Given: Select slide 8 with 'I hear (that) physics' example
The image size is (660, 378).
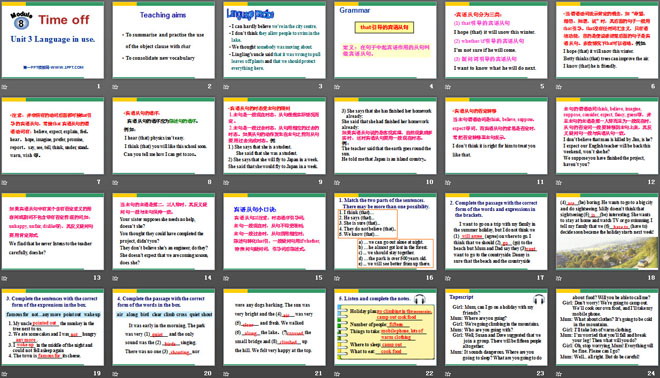Looking at the screenshot, I should point(163,136).
